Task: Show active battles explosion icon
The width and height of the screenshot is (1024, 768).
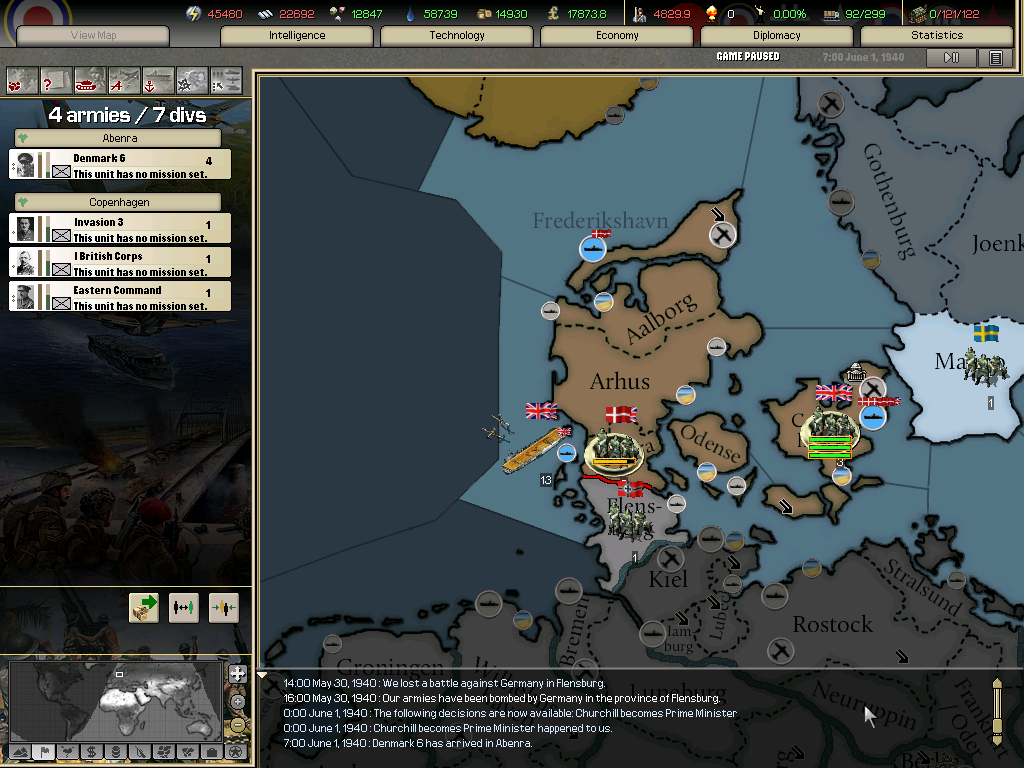Action: tap(192, 81)
